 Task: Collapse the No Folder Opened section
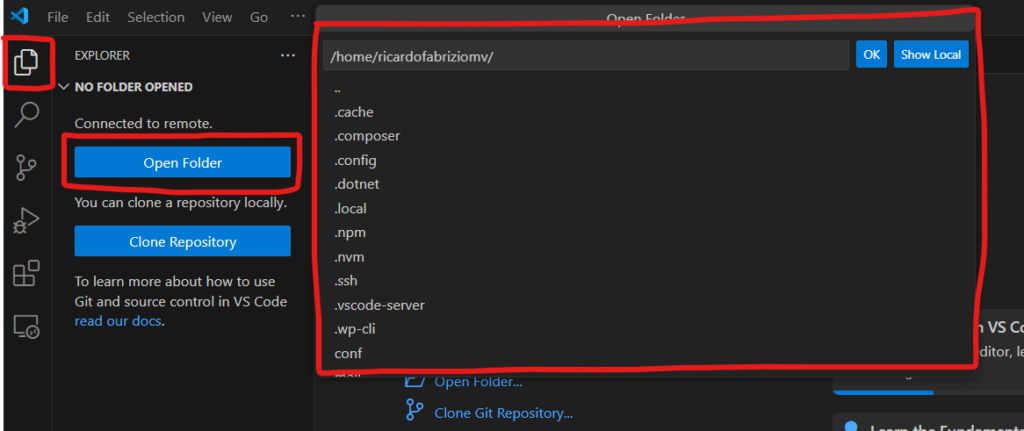click(x=65, y=87)
